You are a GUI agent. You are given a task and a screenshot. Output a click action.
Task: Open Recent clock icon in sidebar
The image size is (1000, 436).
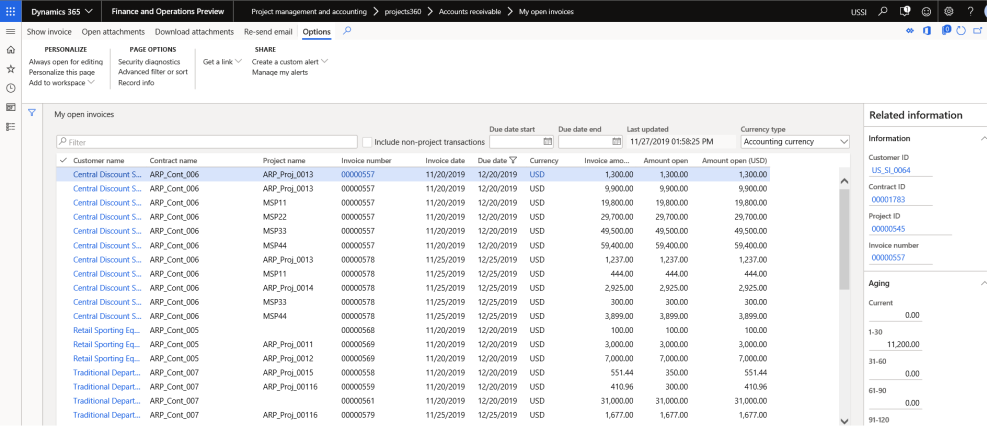pyautogui.click(x=10, y=88)
